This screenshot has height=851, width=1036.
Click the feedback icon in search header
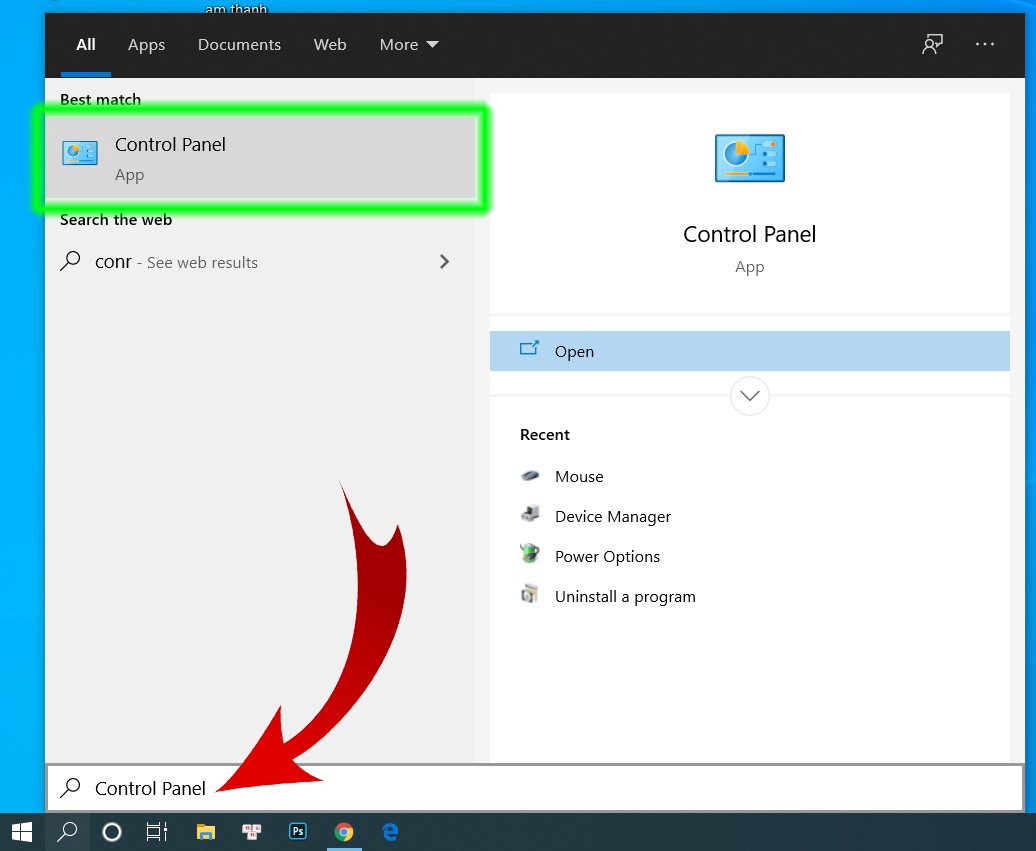(932, 44)
